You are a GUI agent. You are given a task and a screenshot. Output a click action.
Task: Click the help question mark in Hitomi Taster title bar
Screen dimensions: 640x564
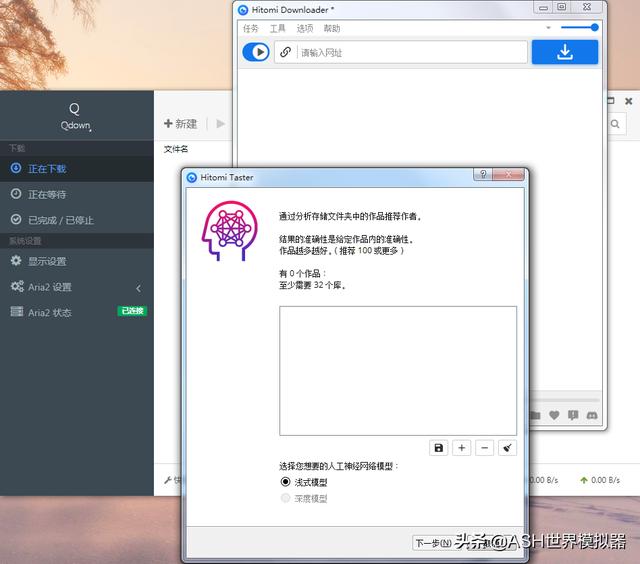click(x=483, y=175)
